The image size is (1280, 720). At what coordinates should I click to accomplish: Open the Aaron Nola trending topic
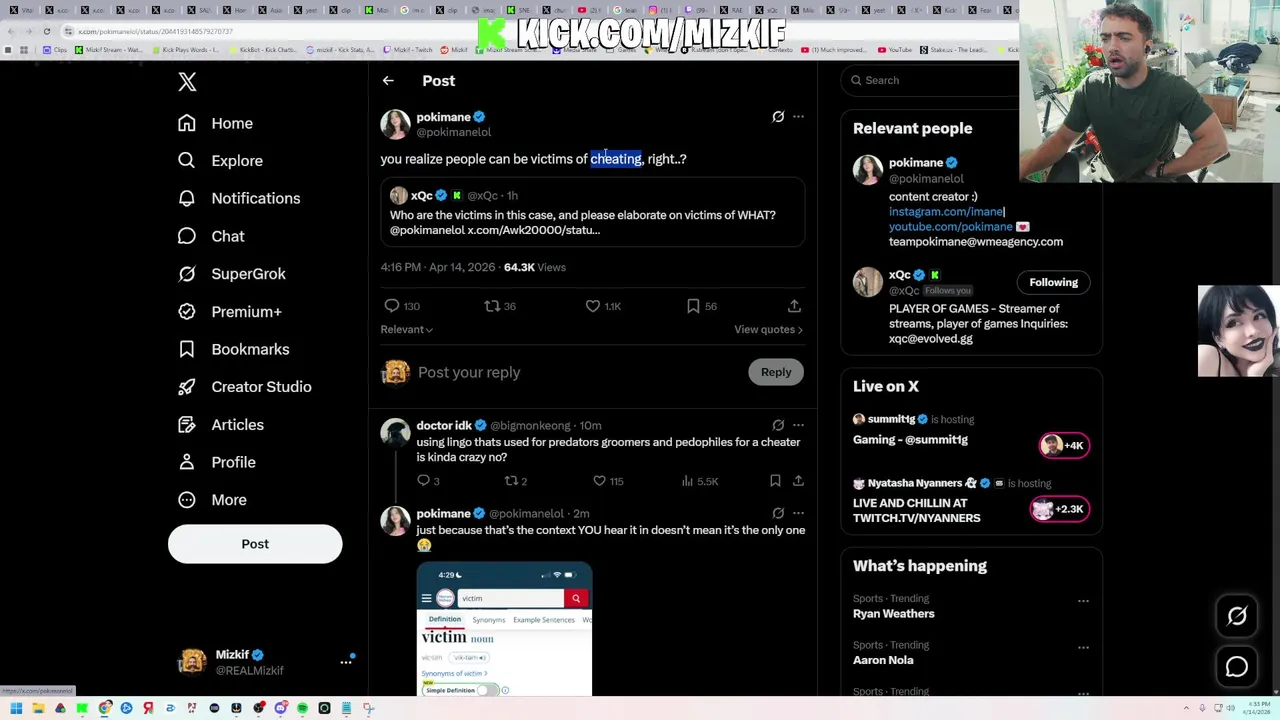pyautogui.click(x=883, y=660)
